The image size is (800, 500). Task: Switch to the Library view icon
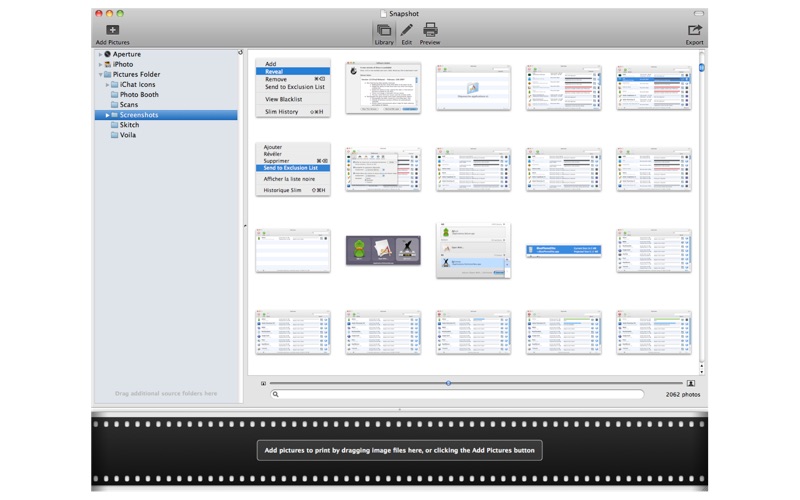click(x=384, y=30)
